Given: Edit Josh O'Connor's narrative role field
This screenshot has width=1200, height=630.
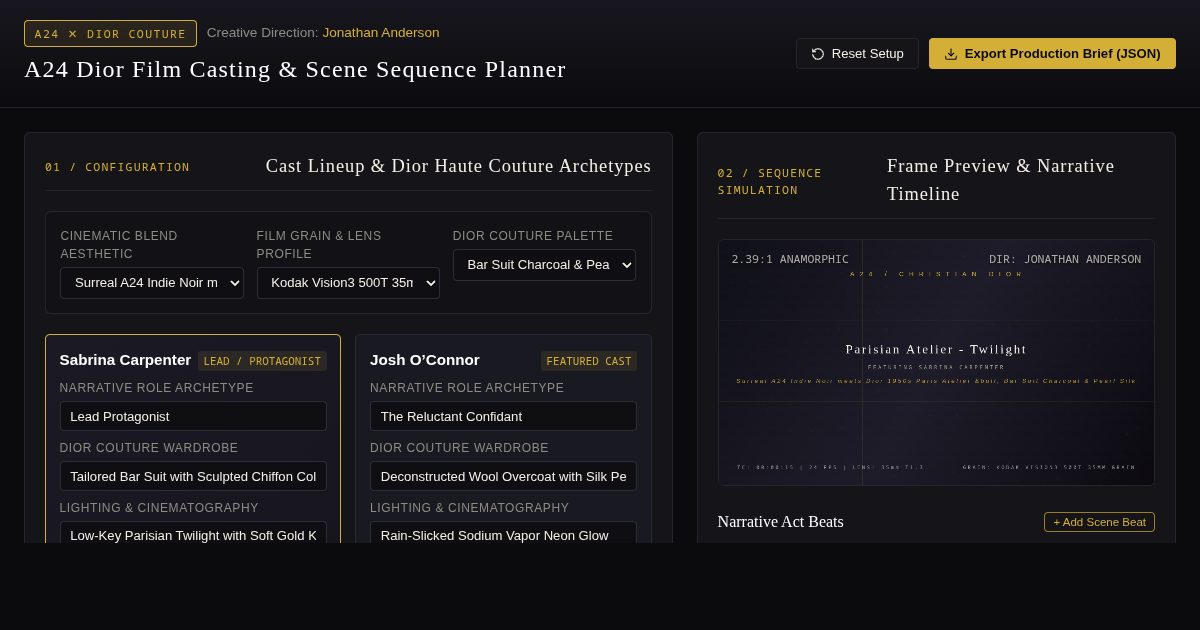Looking at the screenshot, I should pyautogui.click(x=503, y=416).
